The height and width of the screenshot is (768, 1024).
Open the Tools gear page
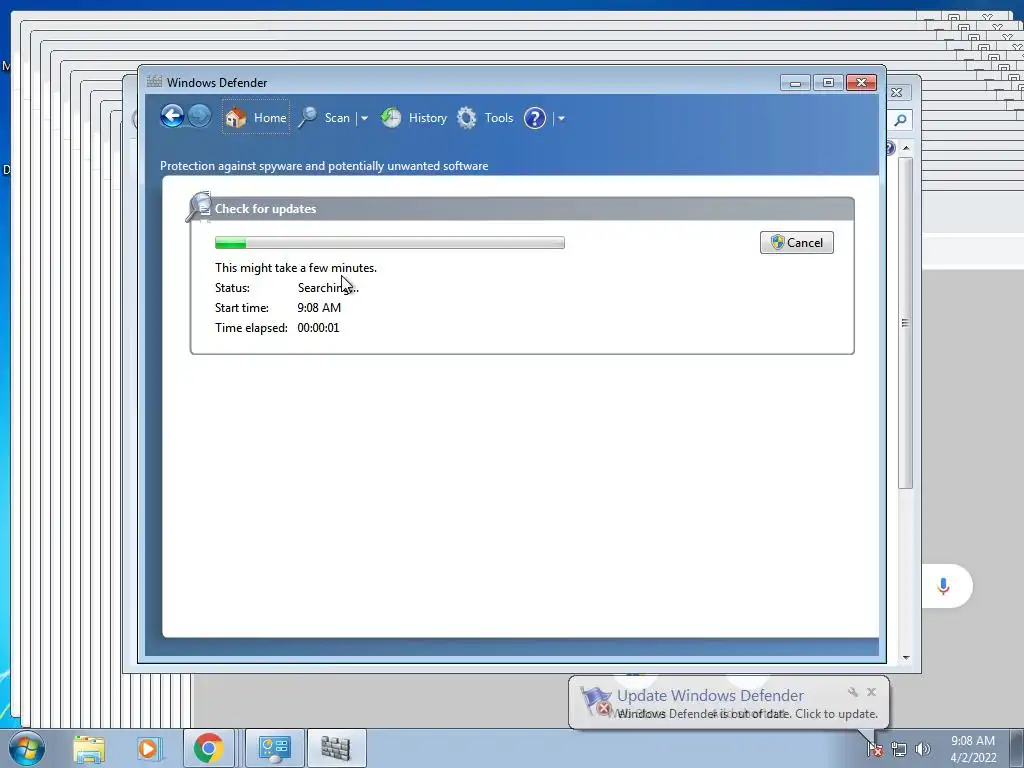coord(485,118)
